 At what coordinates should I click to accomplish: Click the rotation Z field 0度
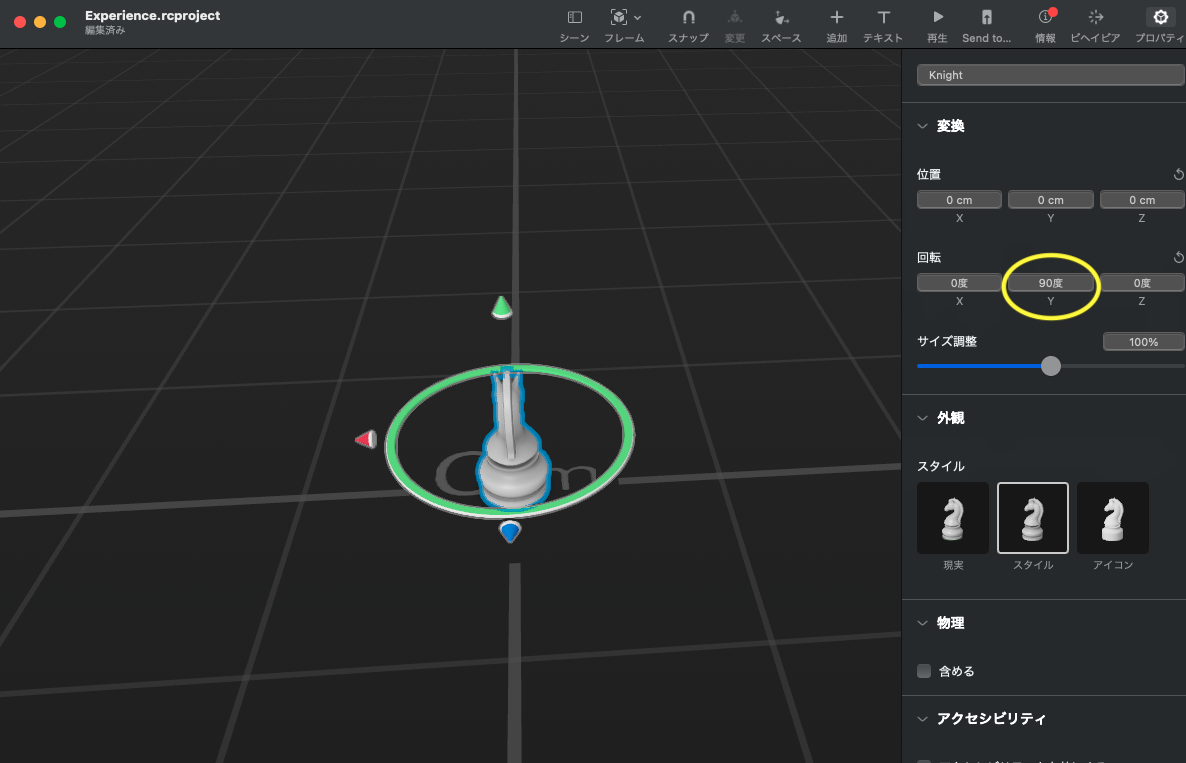pyautogui.click(x=1141, y=283)
